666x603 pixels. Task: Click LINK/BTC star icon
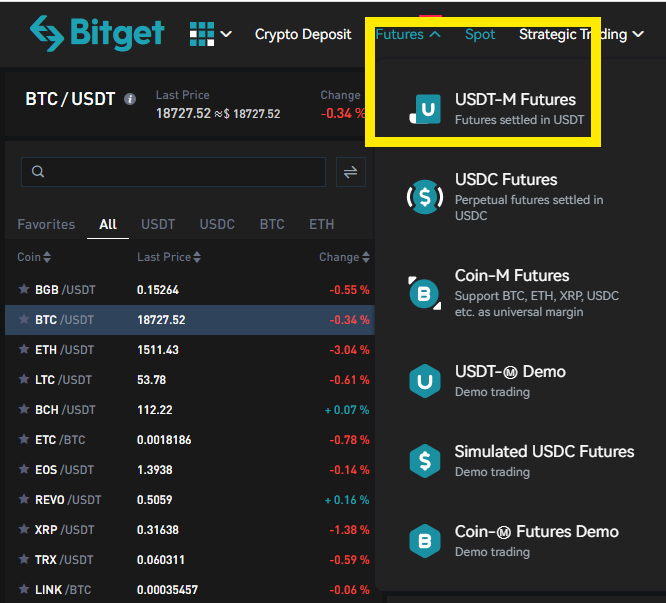pos(24,589)
